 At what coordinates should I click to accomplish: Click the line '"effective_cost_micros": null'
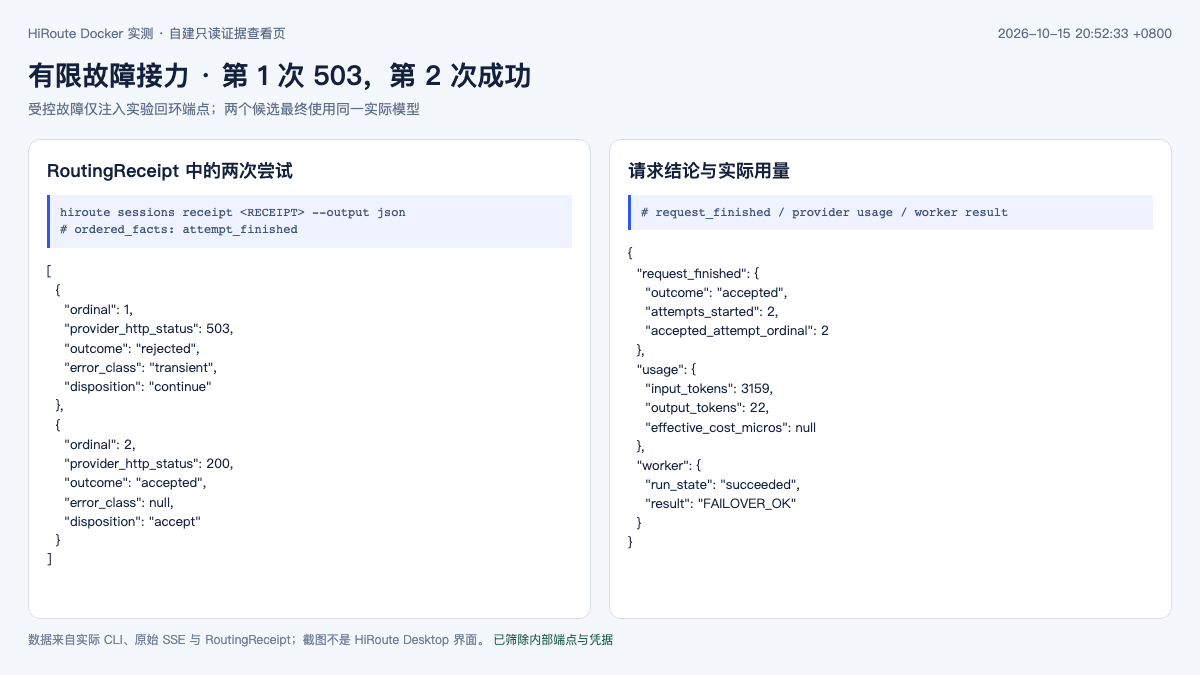[x=731, y=428]
